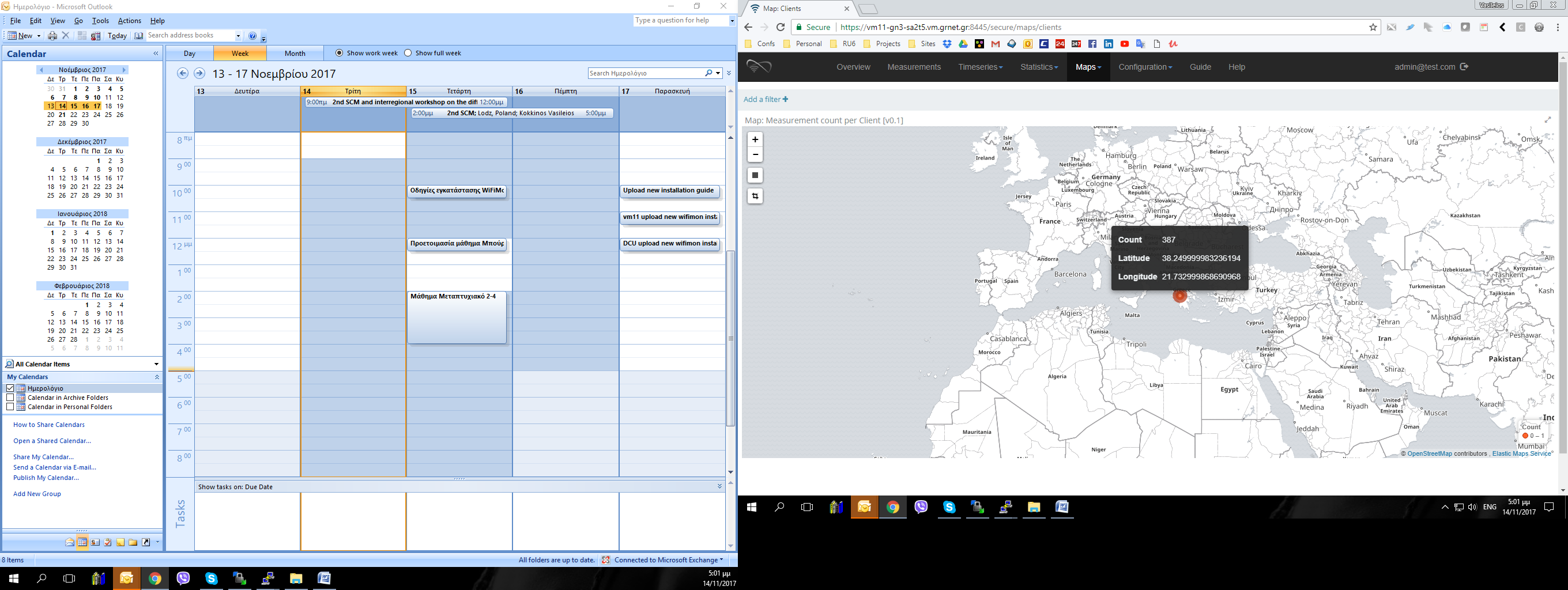Click the red marker on the map
Image resolution: width=1568 pixels, height=590 pixels.
[1179, 296]
